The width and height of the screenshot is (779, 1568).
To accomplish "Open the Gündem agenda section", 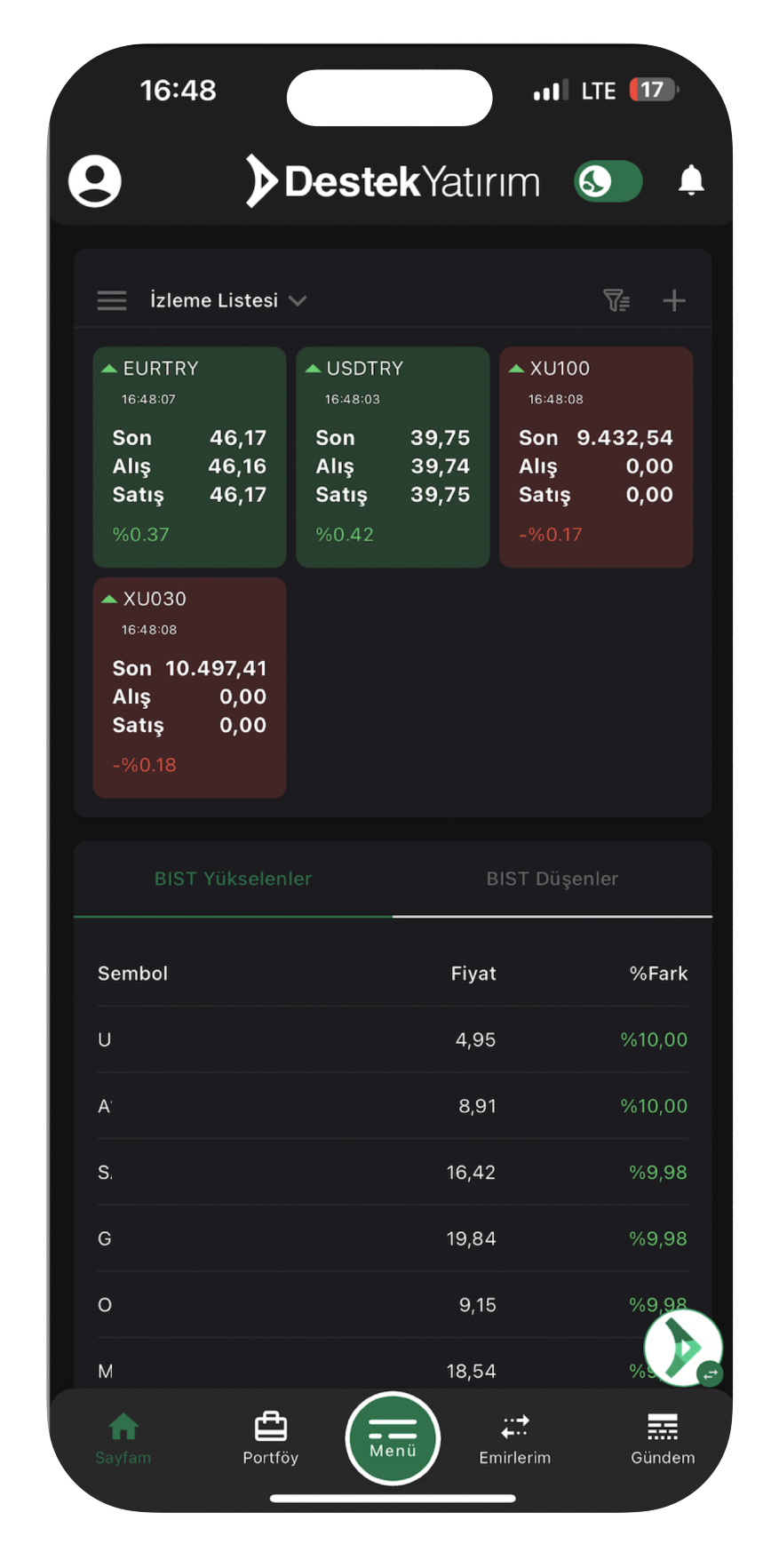I will (663, 1437).
